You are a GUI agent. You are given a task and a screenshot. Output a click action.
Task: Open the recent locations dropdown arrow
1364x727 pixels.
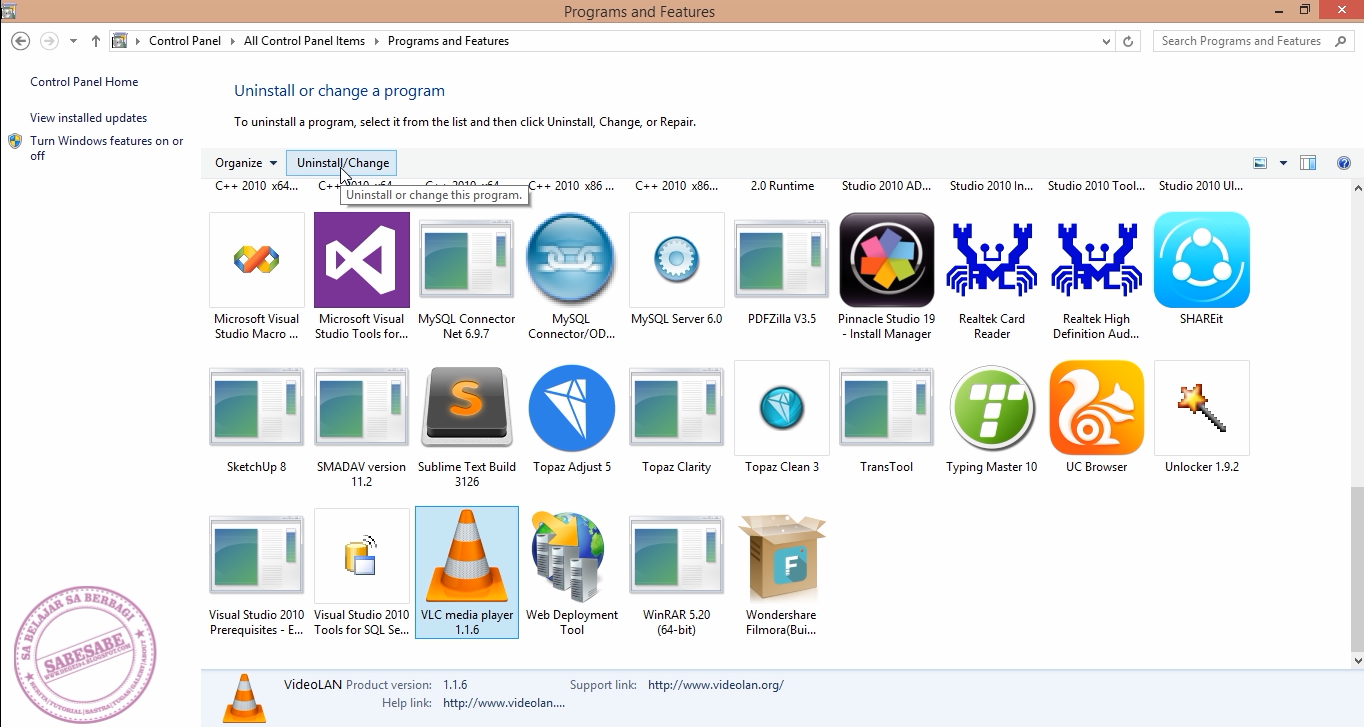pyautogui.click(x=73, y=41)
